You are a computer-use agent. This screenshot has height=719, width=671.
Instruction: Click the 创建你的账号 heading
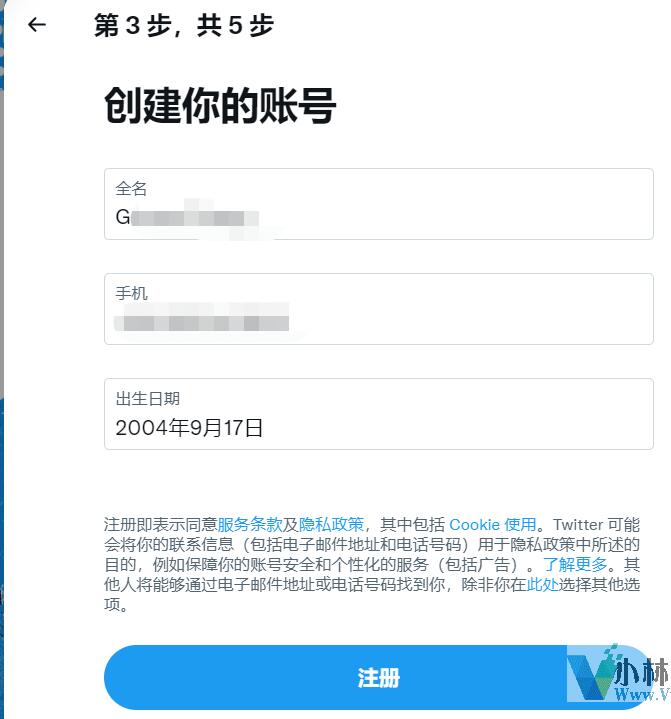pyautogui.click(x=221, y=105)
